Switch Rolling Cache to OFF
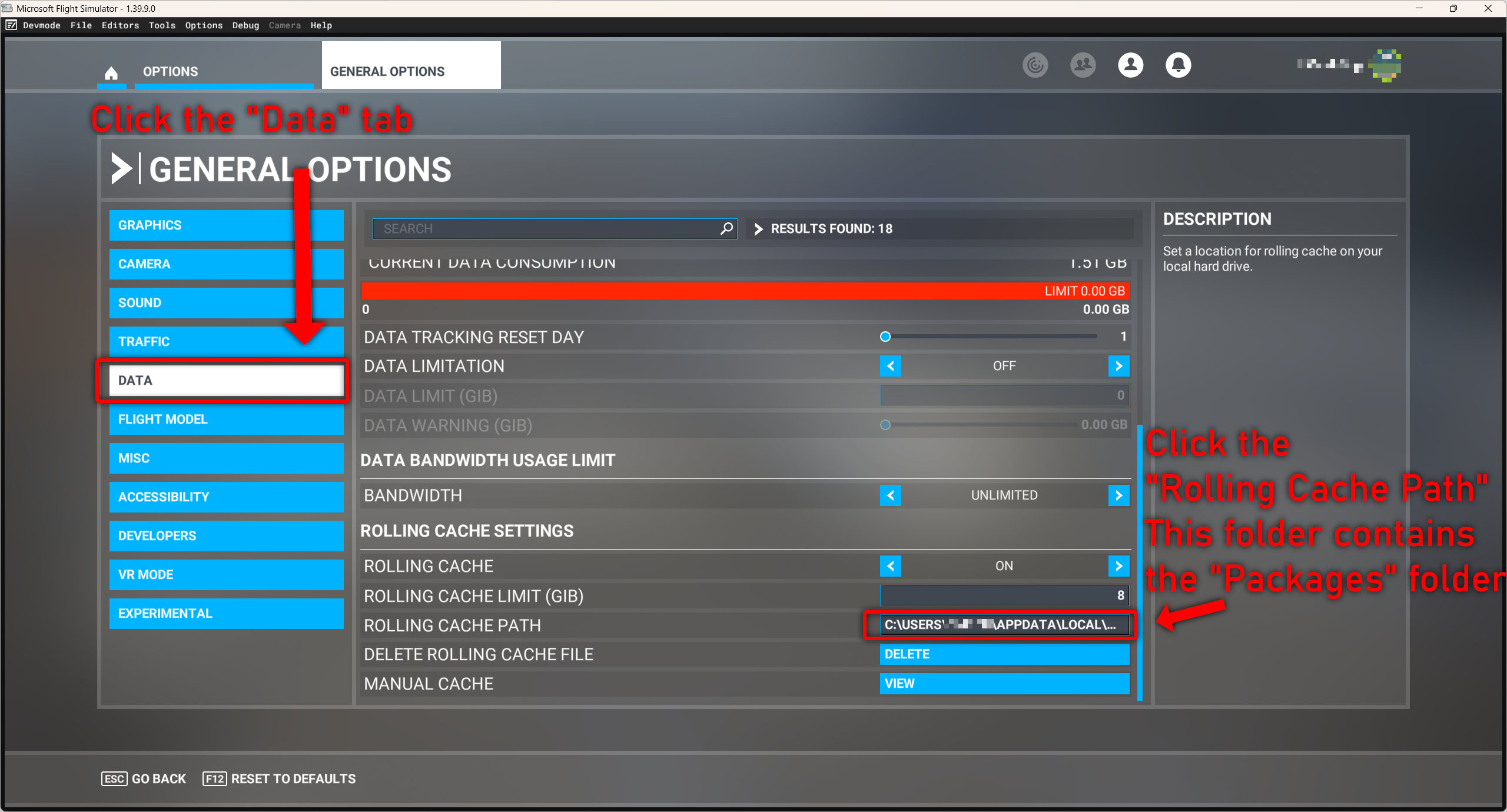 pyautogui.click(x=891, y=565)
